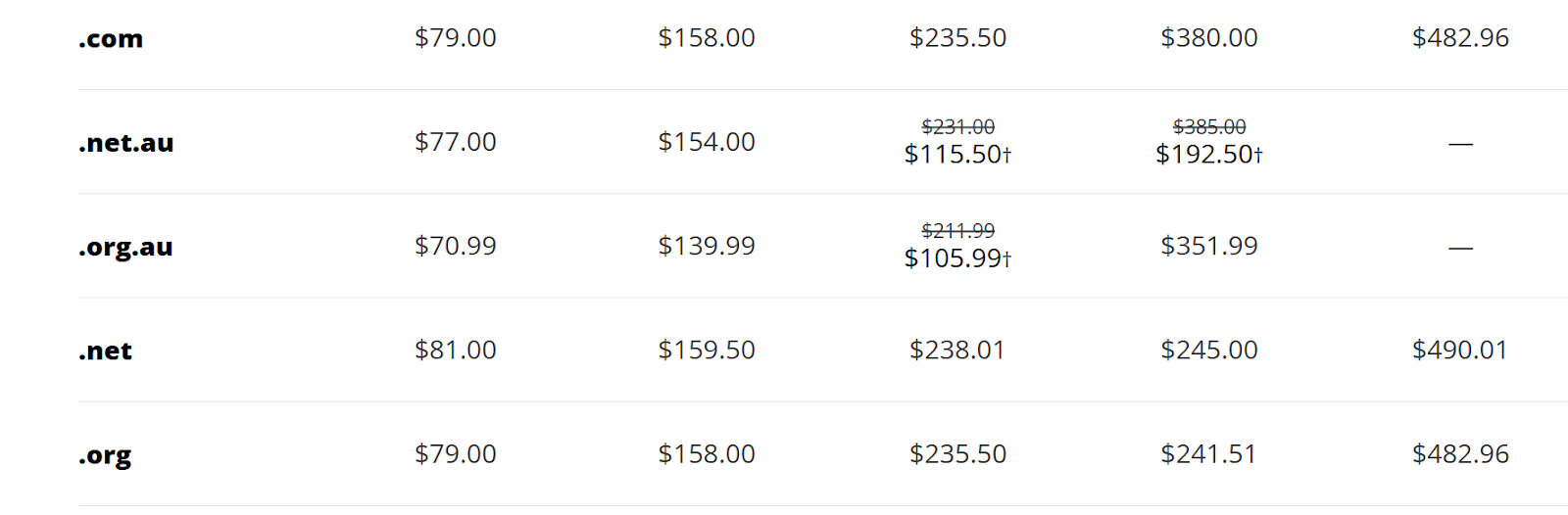Select the $241.51 price for .org
The width and height of the screenshot is (1568, 515).
click(1207, 454)
